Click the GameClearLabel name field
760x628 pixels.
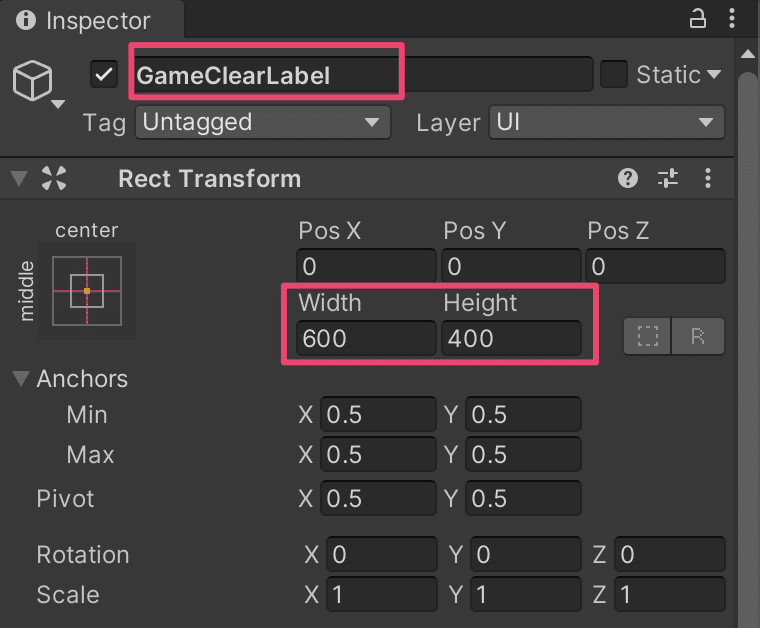(360, 74)
